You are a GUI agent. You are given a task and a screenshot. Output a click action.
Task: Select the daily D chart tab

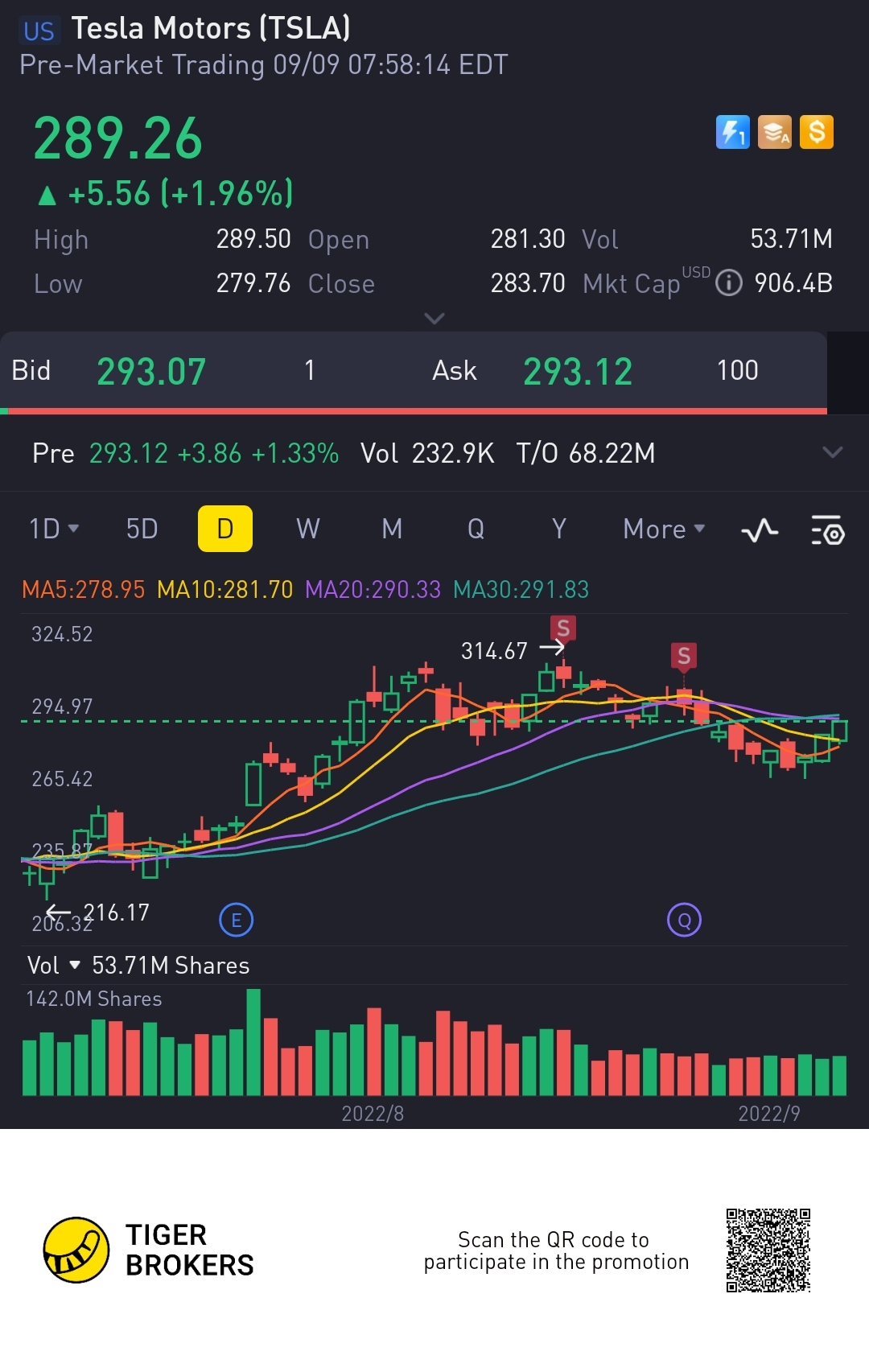click(225, 529)
